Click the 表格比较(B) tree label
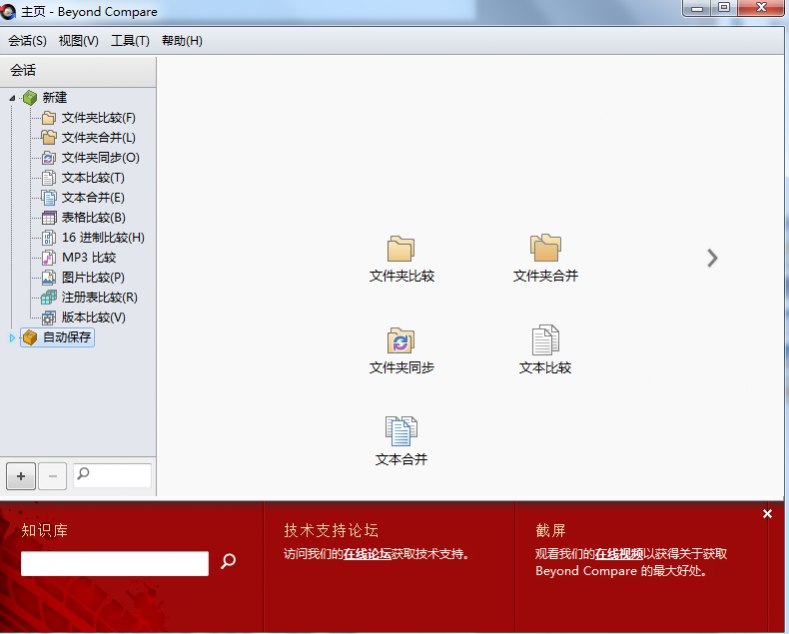 click(x=94, y=217)
